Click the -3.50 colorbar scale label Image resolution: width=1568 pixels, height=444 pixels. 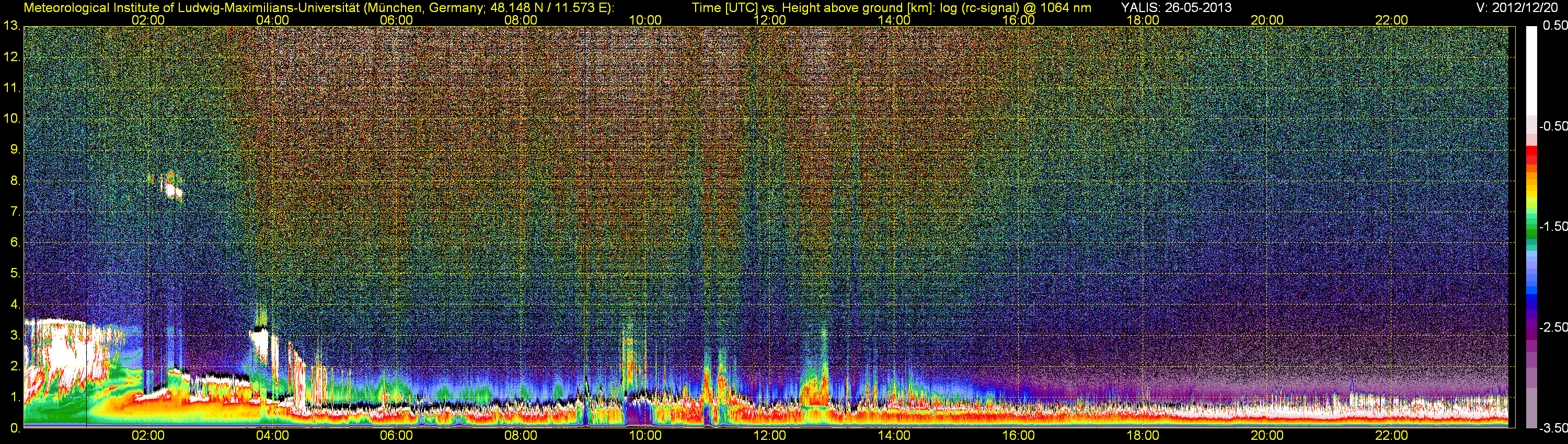[x=1553, y=428]
